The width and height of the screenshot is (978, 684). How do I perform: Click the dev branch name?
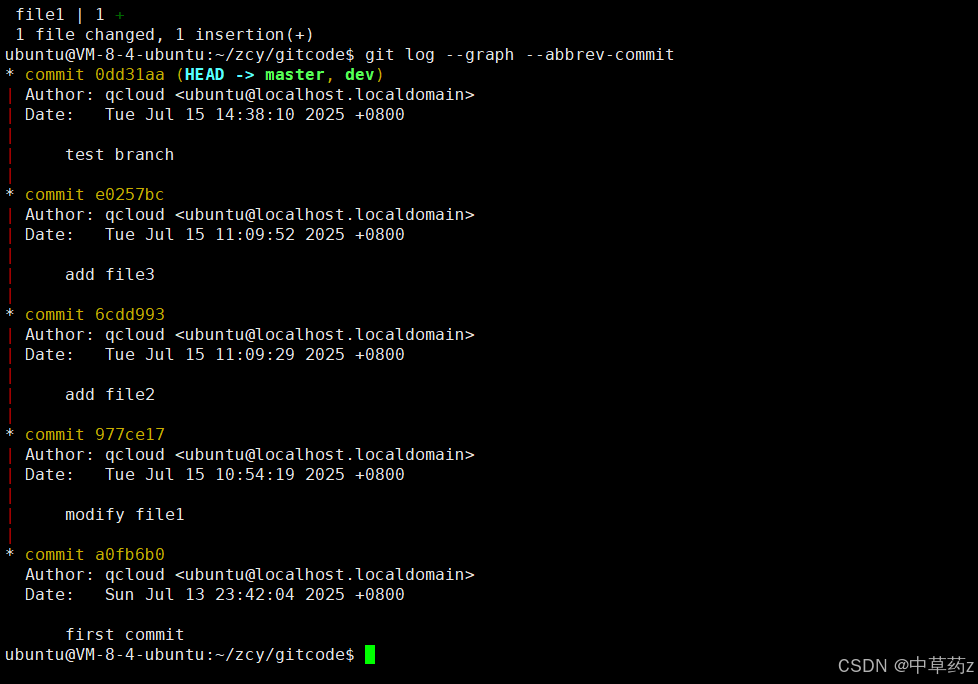coord(359,75)
